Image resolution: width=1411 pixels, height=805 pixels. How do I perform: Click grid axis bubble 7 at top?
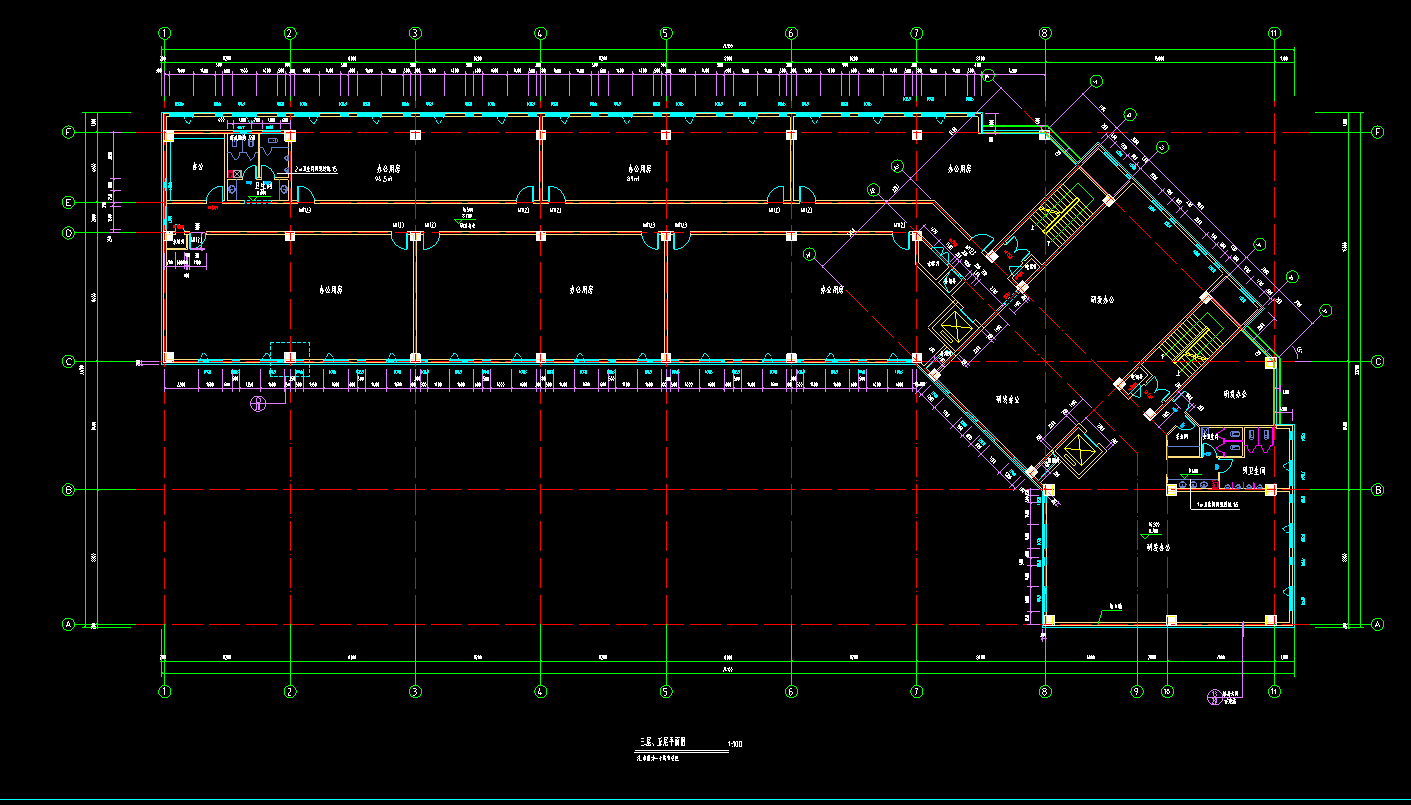917,33
